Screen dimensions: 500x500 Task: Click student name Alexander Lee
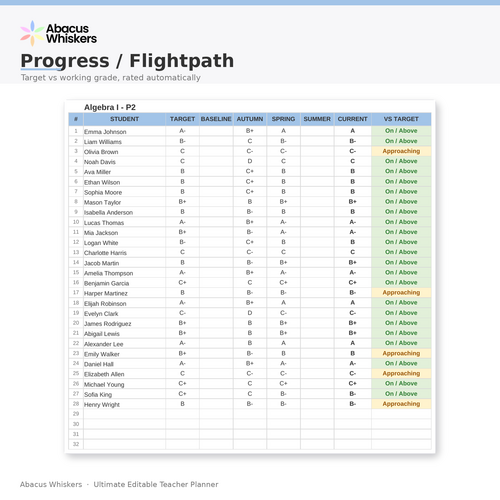[x=103, y=344]
